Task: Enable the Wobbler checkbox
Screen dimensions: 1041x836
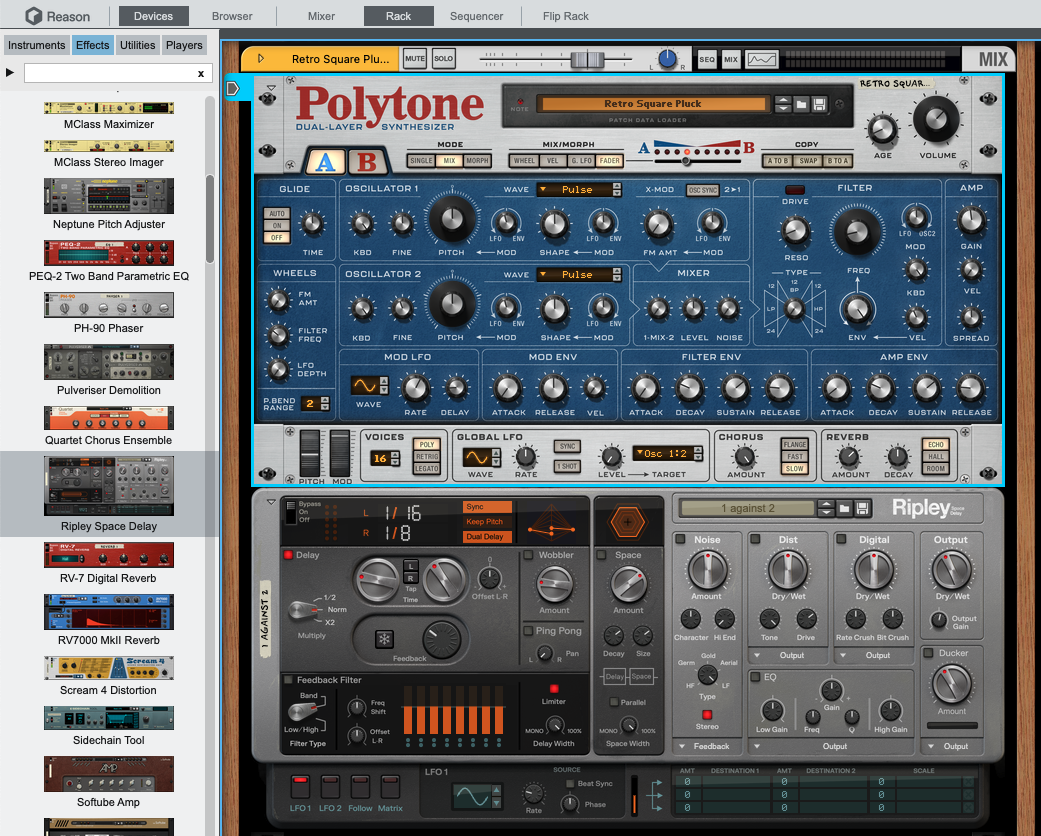Action: (x=528, y=554)
